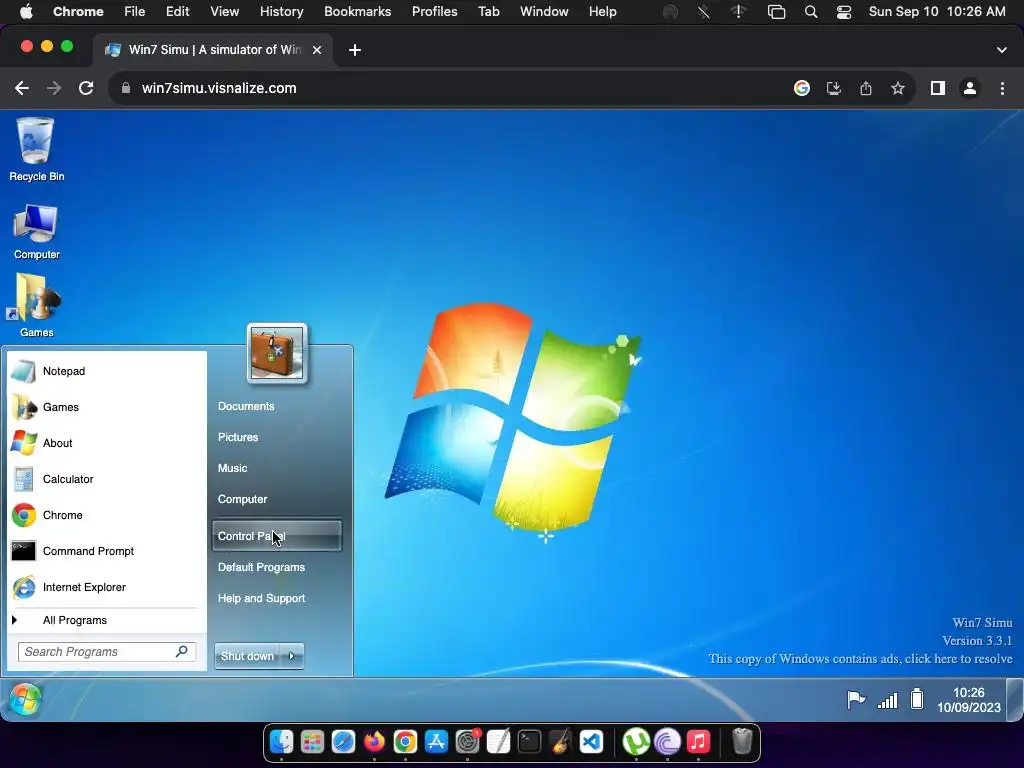Close the Win7 Simu tab
The width and height of the screenshot is (1024, 768).
tap(317, 50)
